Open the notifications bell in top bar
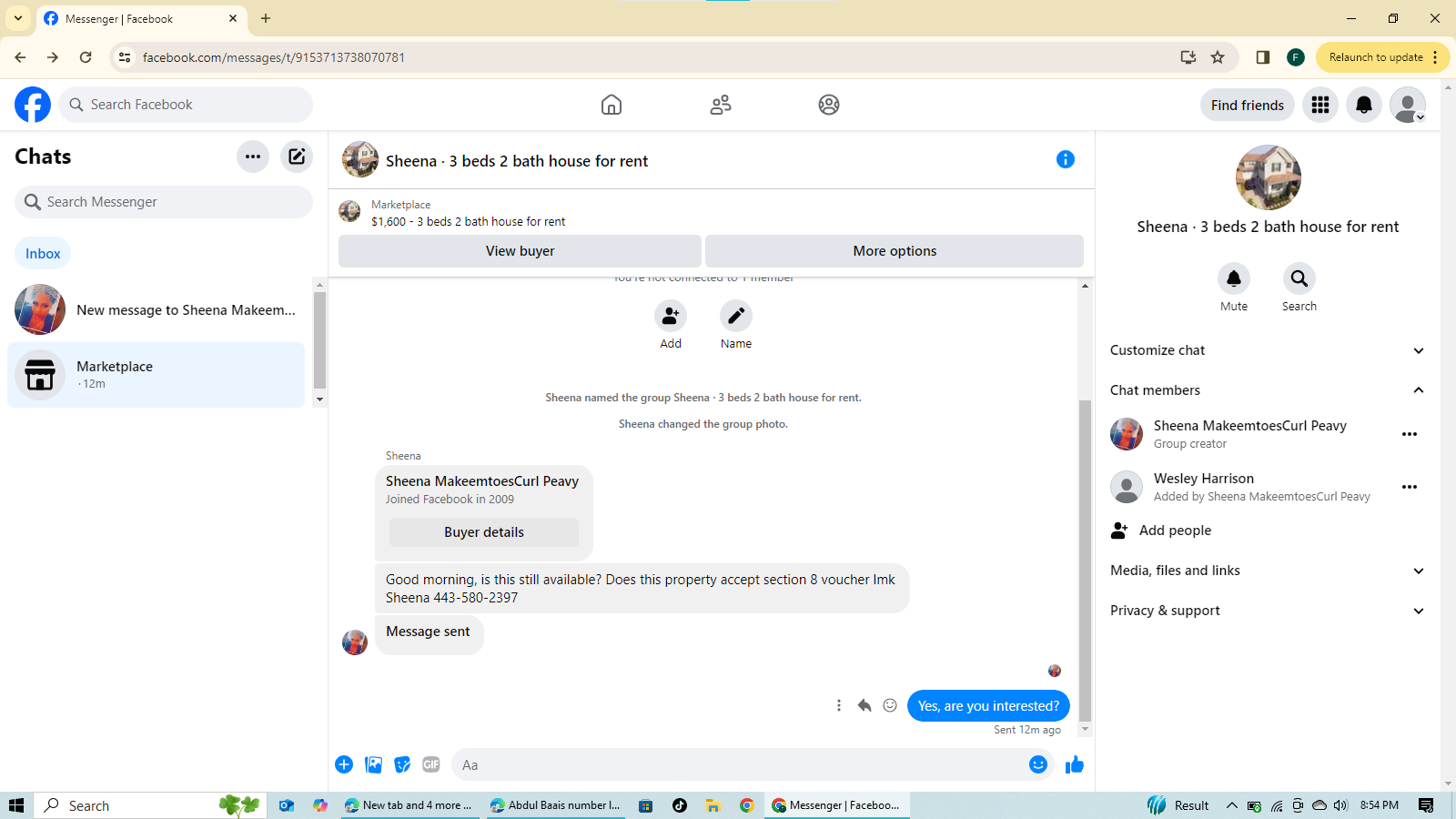The image size is (1456, 819). [1364, 105]
